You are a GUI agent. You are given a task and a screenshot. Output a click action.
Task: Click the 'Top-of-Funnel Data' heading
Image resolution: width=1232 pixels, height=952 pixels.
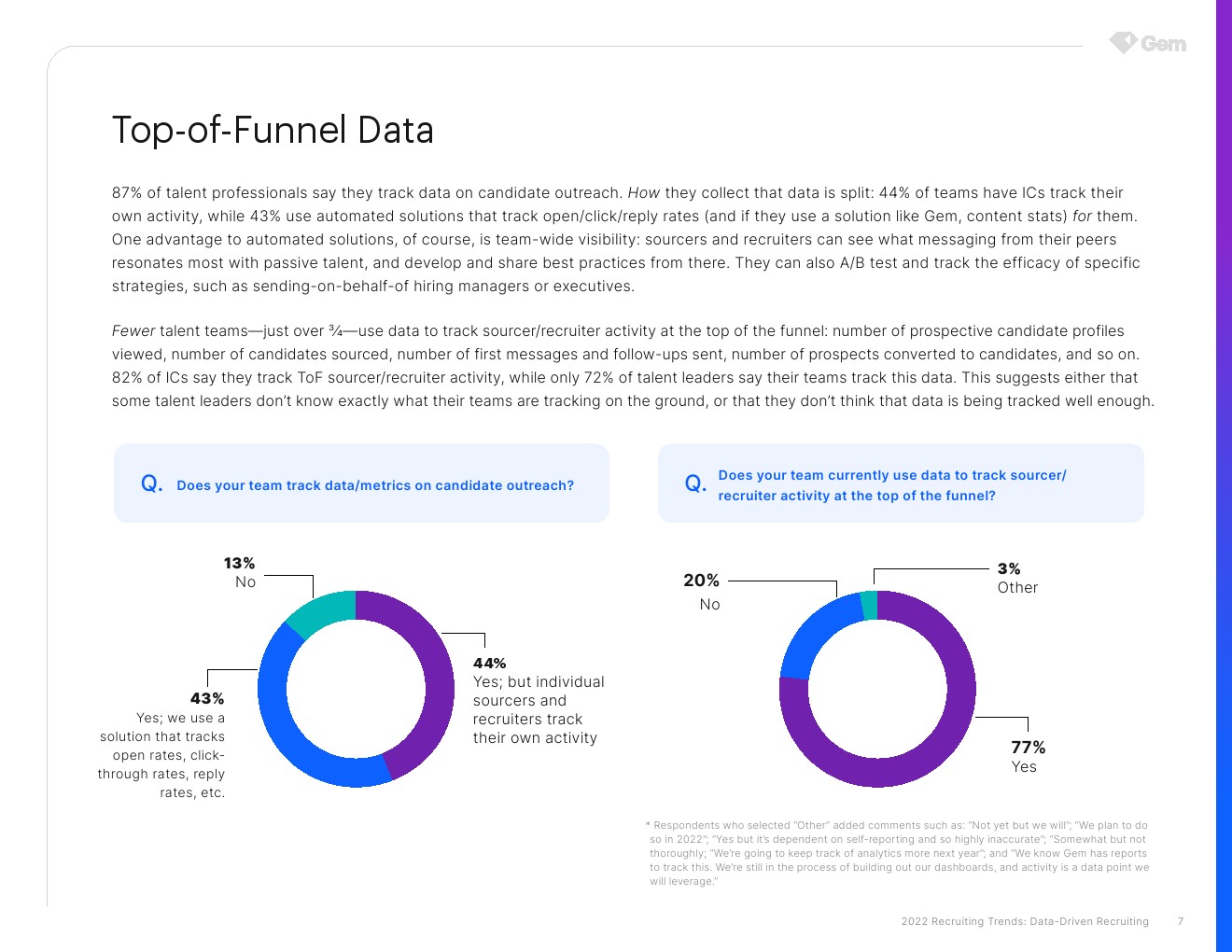pyautogui.click(x=273, y=130)
